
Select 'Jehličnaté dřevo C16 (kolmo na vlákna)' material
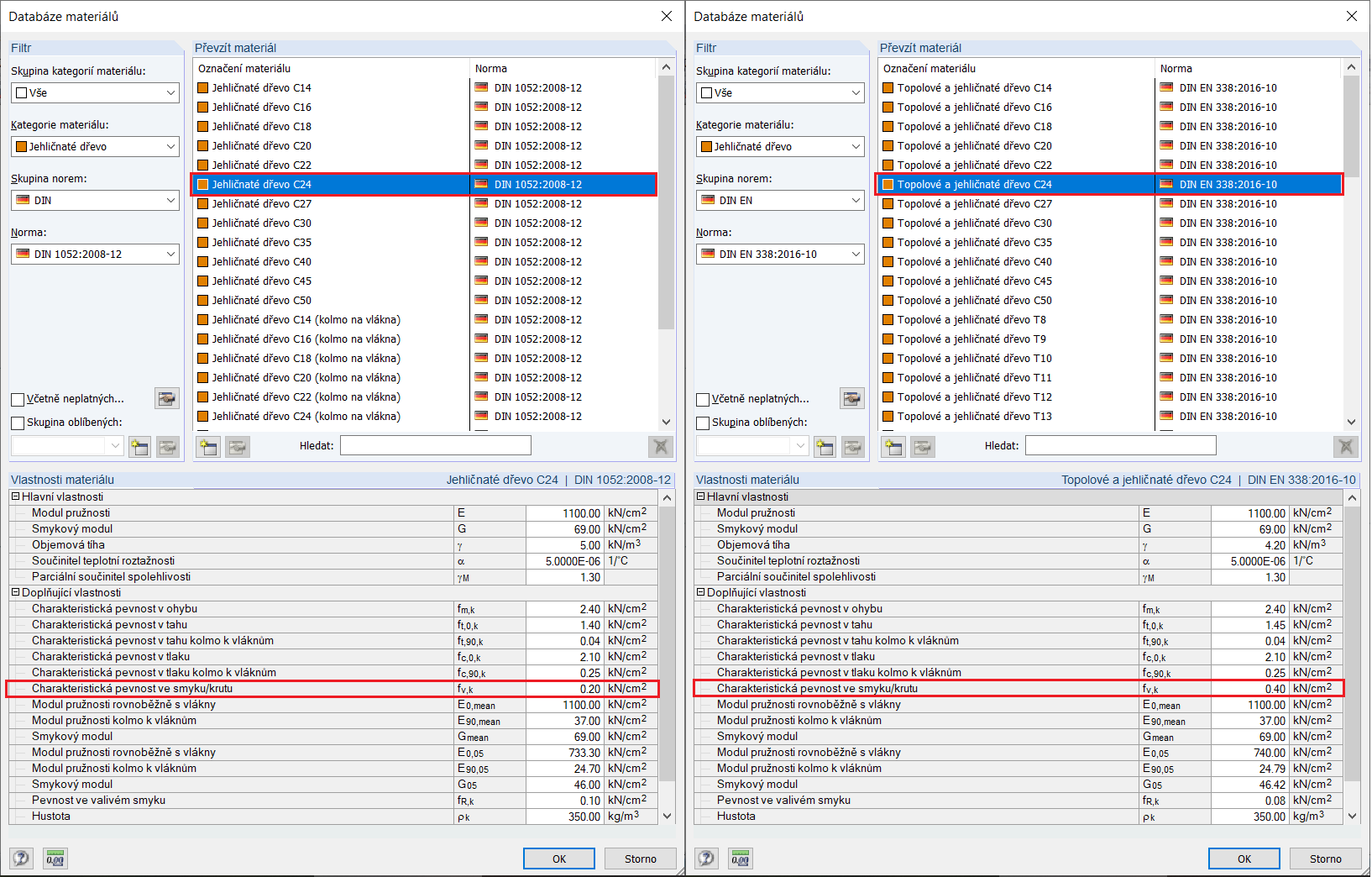425,339
